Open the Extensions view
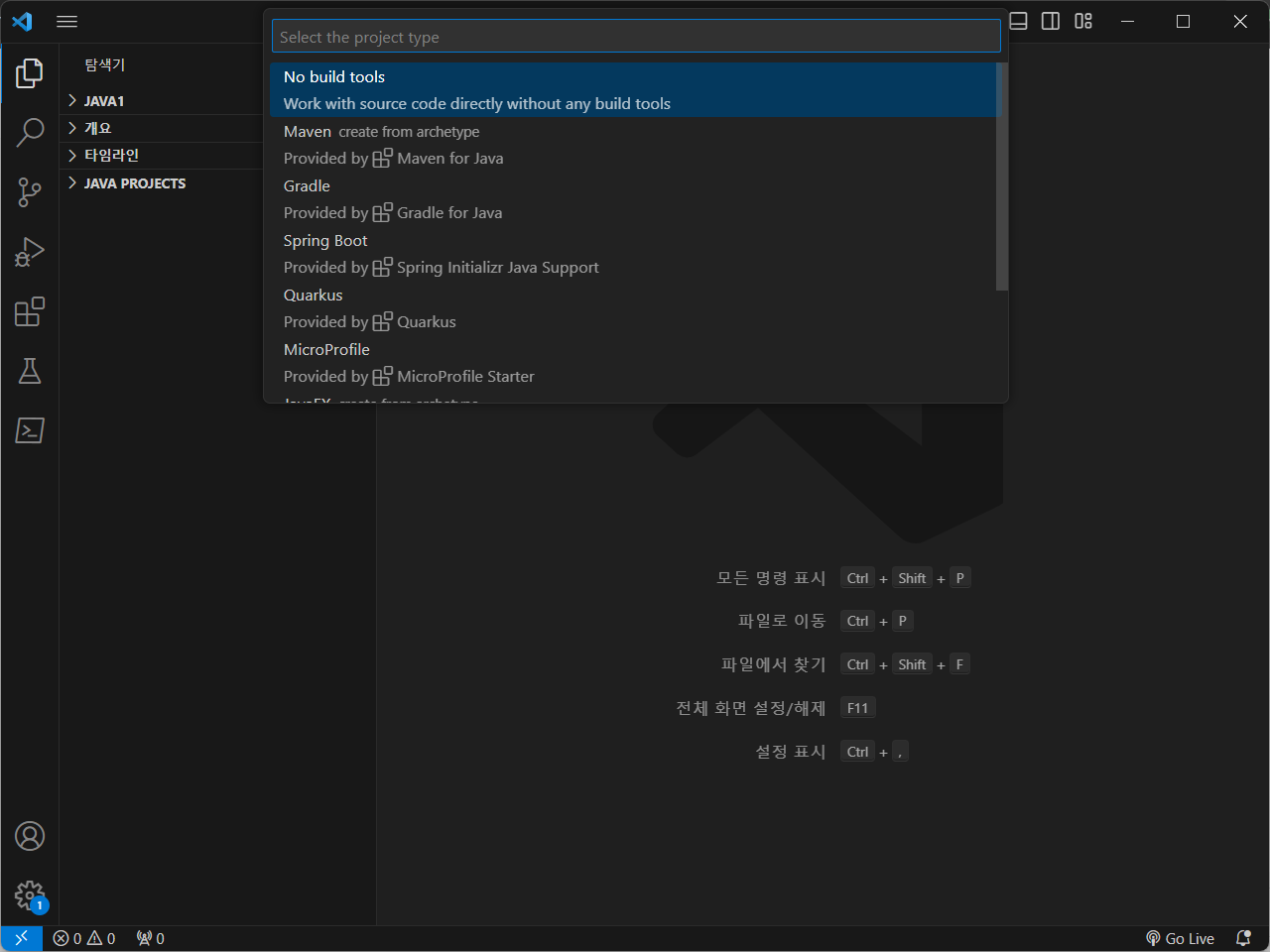The width and height of the screenshot is (1270, 952). (x=30, y=311)
